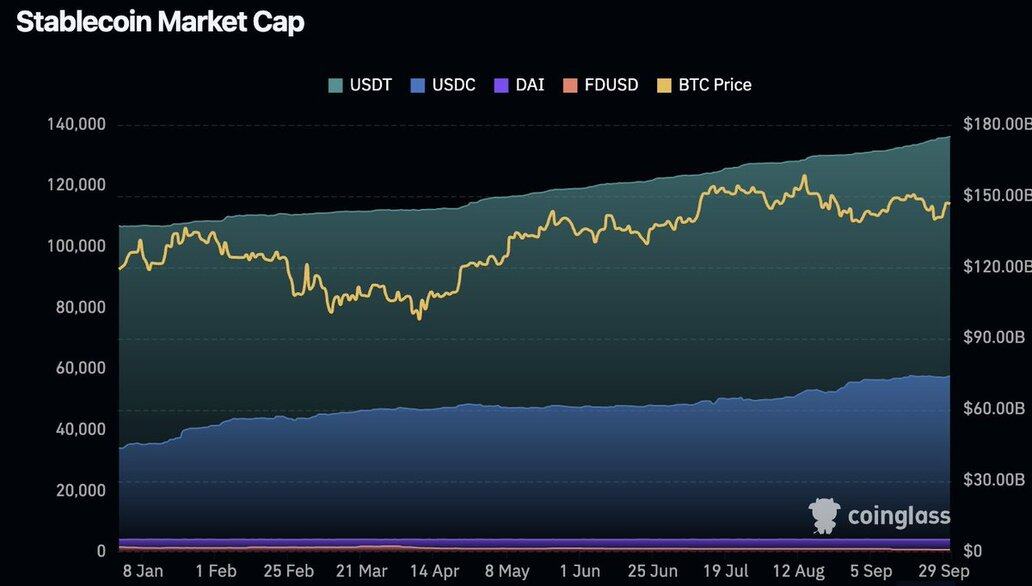Click the USDC blue legend swatch
The width and height of the screenshot is (1032, 586).
pyautogui.click(x=418, y=85)
